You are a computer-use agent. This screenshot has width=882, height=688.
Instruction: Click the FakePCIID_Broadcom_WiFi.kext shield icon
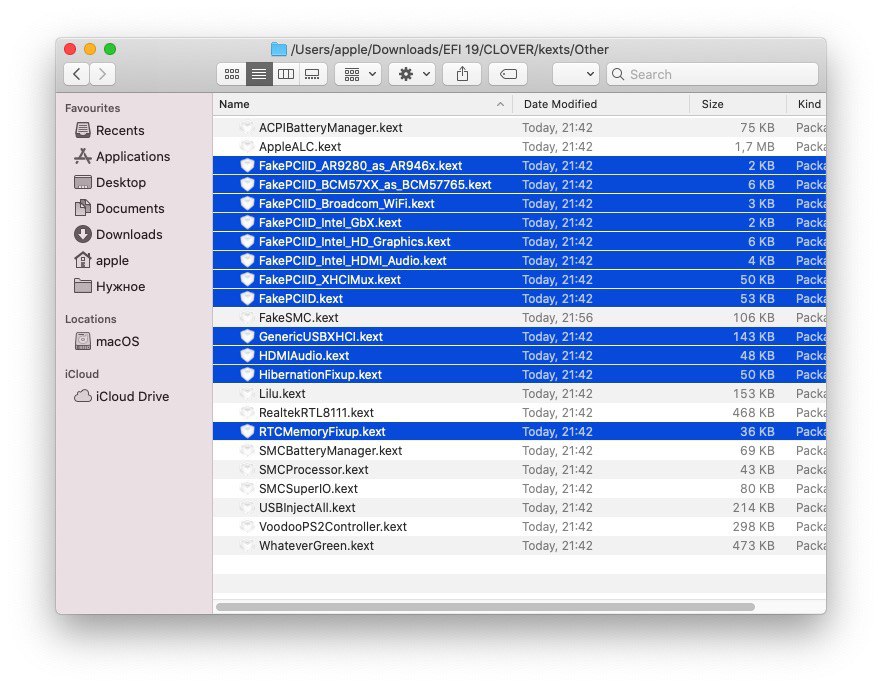pos(247,204)
